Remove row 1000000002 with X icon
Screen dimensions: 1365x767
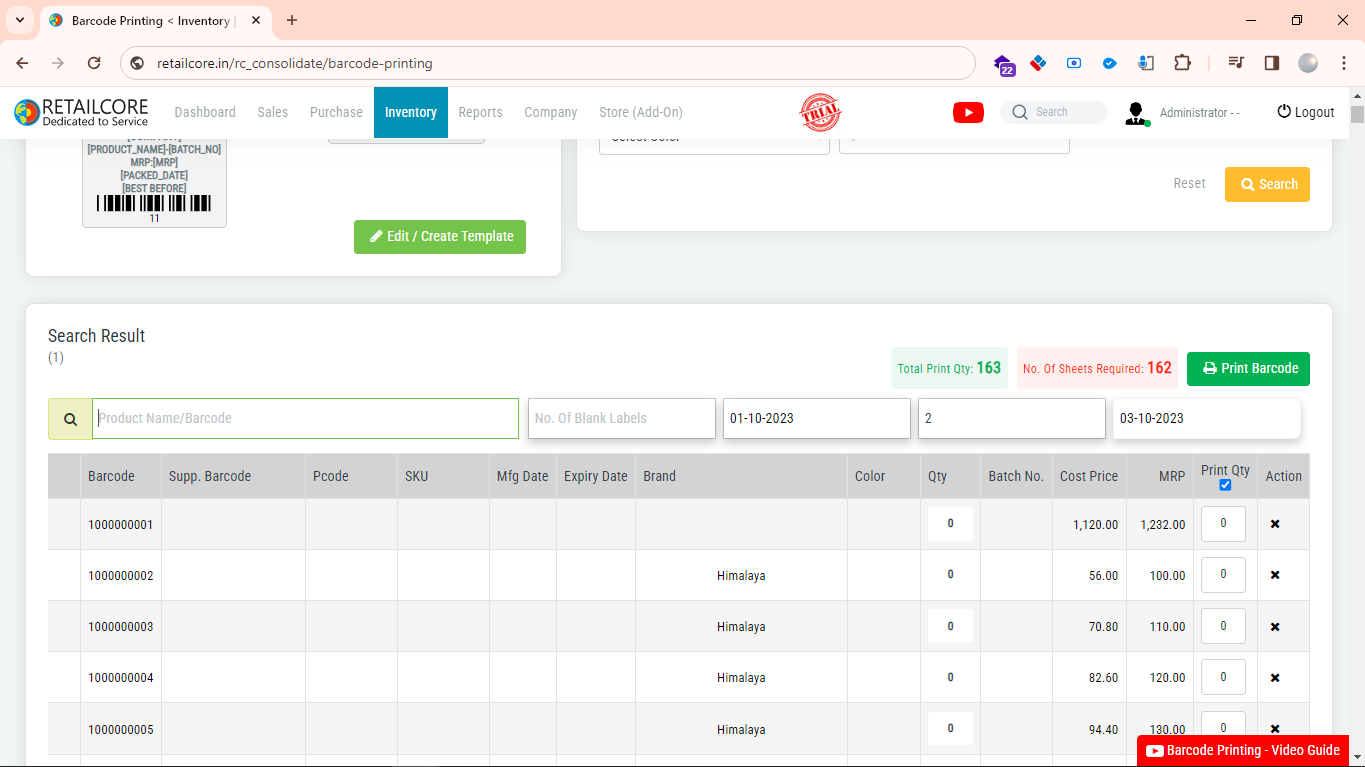tap(1275, 575)
